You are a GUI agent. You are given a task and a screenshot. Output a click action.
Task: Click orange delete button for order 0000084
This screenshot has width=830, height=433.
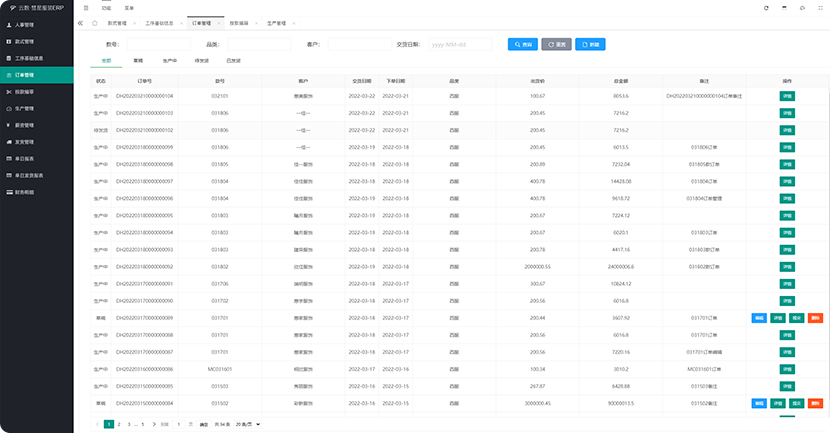pos(815,403)
